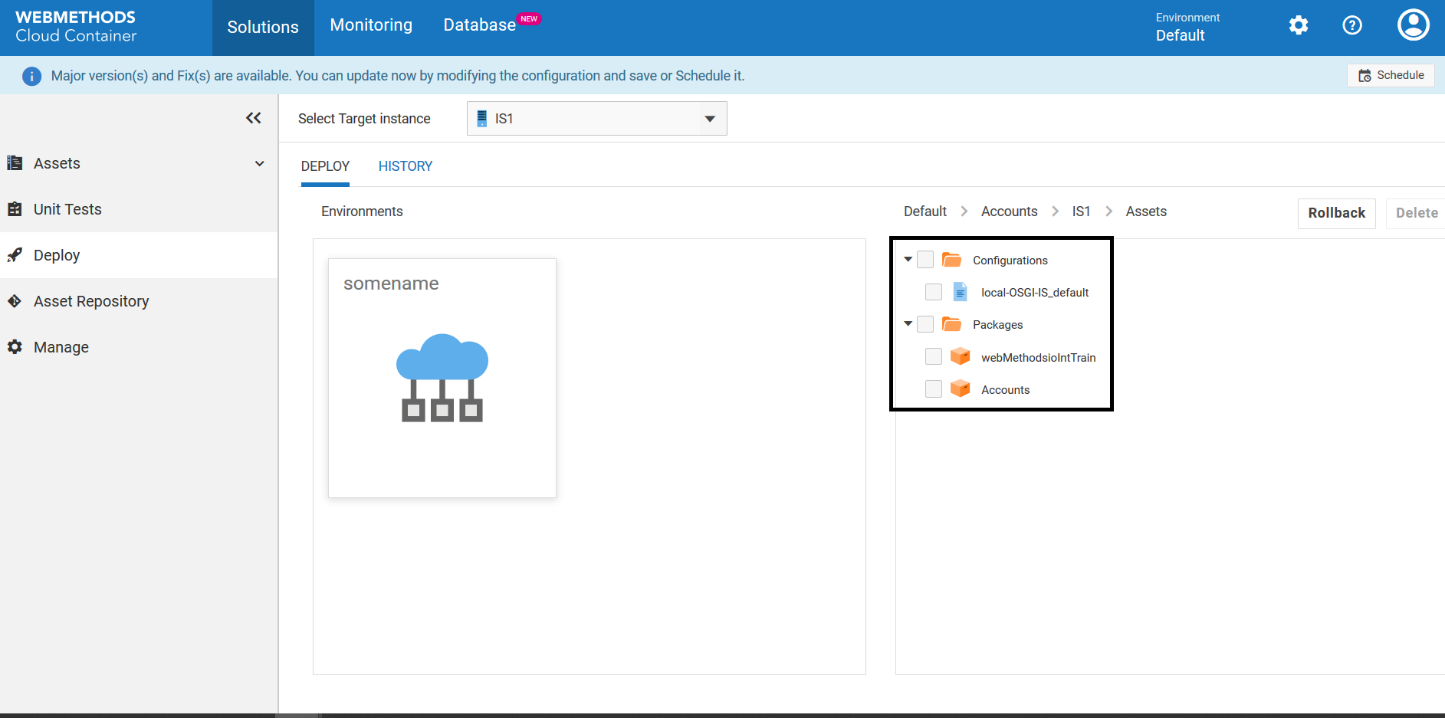
Task: Open settings gear icon in header
Action: click(1298, 26)
